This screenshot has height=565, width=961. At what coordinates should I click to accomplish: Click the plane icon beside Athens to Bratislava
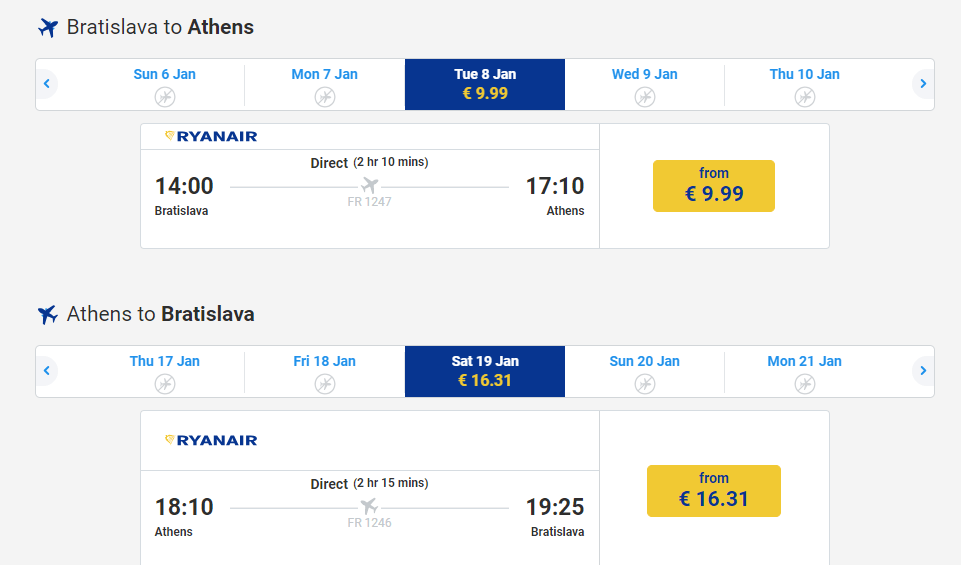[48, 315]
